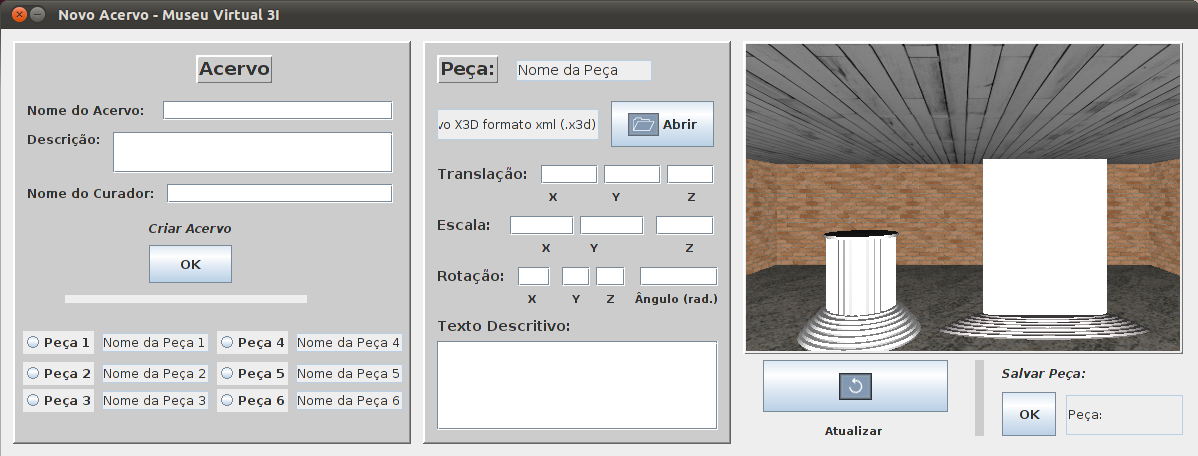Click the Nome da Peça 4 field

(x=349, y=343)
